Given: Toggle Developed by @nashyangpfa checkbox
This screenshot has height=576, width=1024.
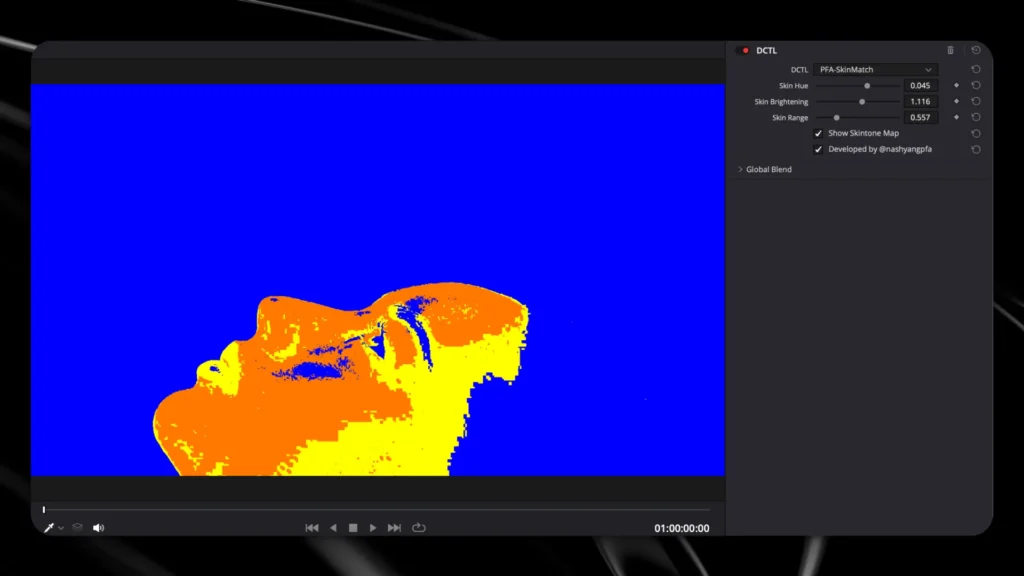Looking at the screenshot, I should pos(818,150).
